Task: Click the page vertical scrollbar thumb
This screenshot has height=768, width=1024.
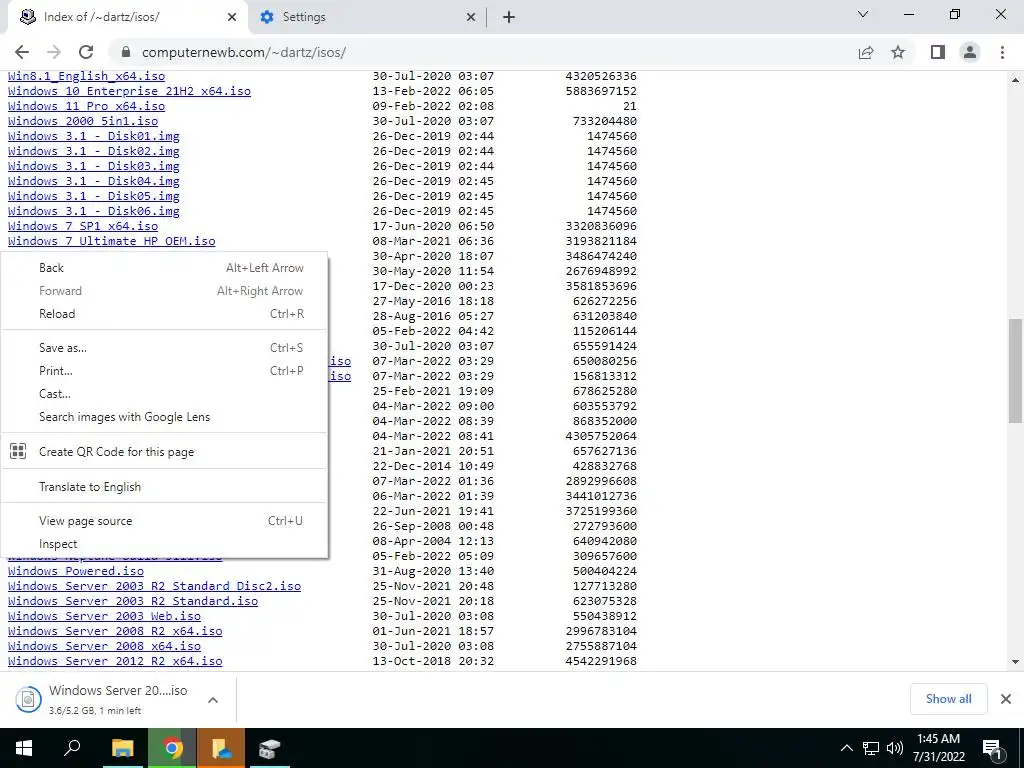Action: click(1015, 370)
